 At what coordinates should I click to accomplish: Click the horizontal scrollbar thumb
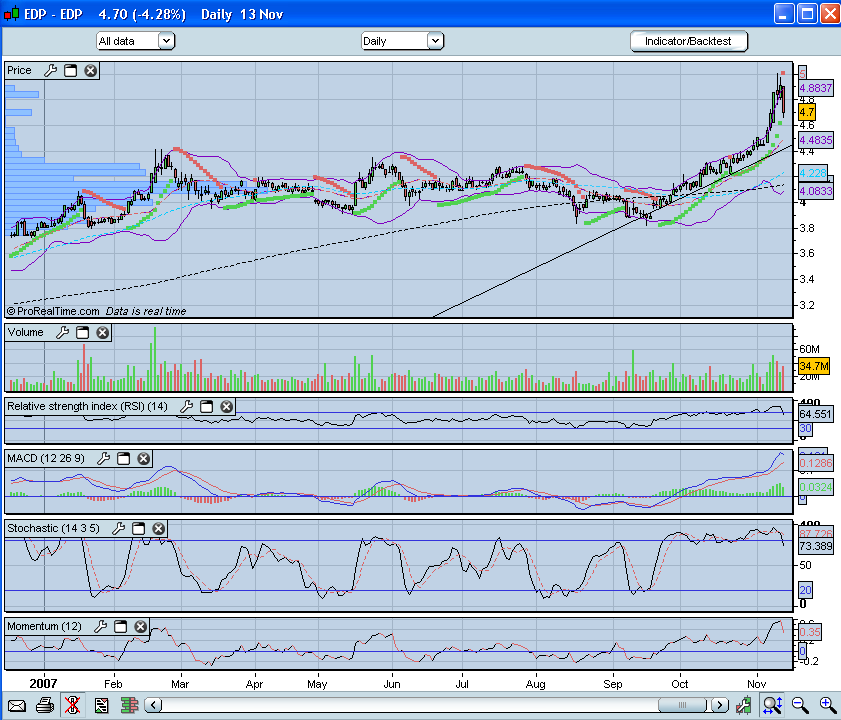pos(682,705)
